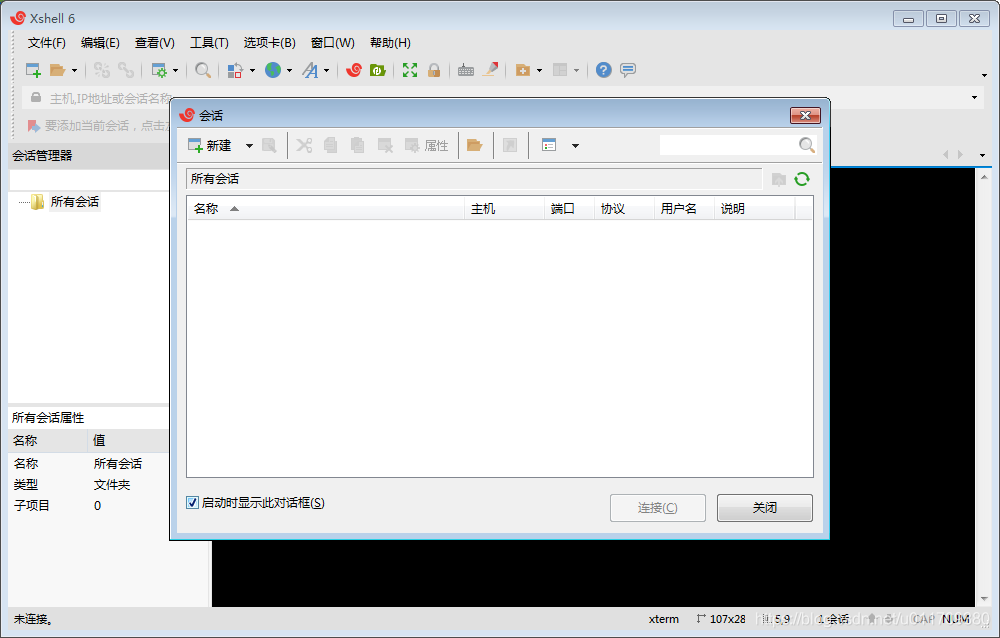Select the 所有会话 folder in session manager tree

(x=75, y=202)
